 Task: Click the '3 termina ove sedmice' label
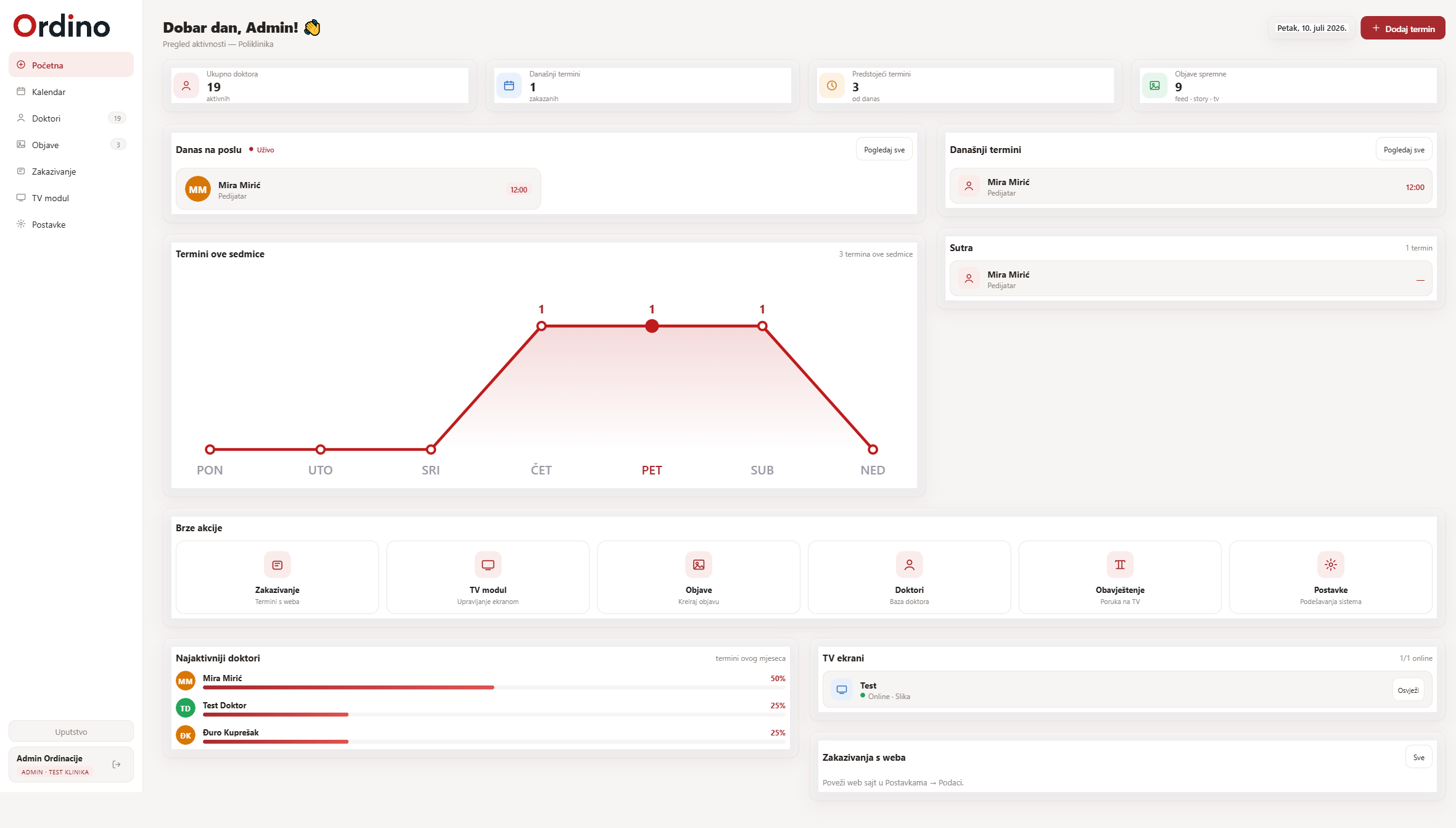(876, 254)
